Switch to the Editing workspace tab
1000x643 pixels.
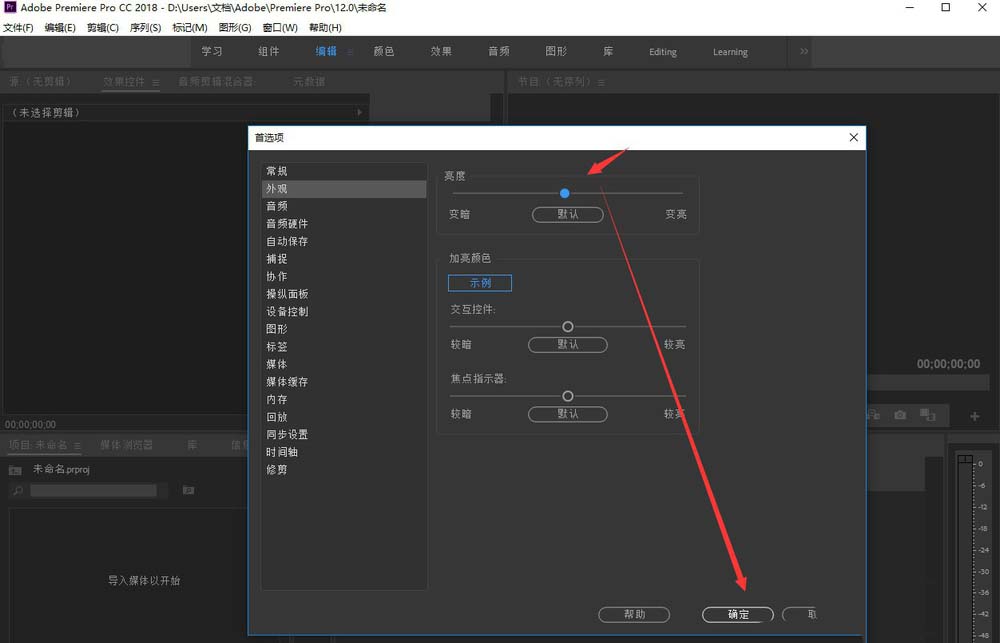(663, 52)
